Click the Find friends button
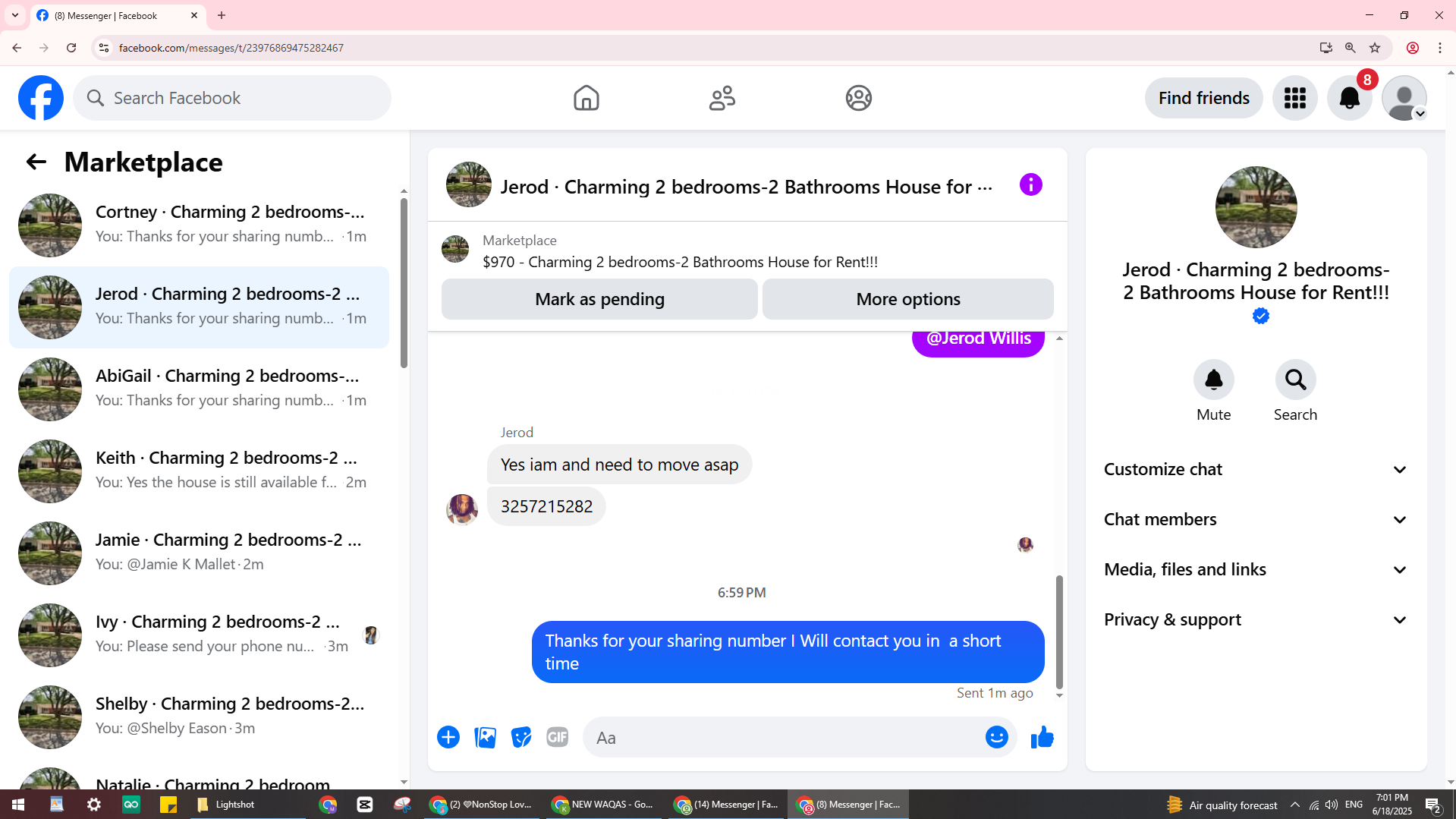The width and height of the screenshot is (1456, 819). pos(1204,98)
